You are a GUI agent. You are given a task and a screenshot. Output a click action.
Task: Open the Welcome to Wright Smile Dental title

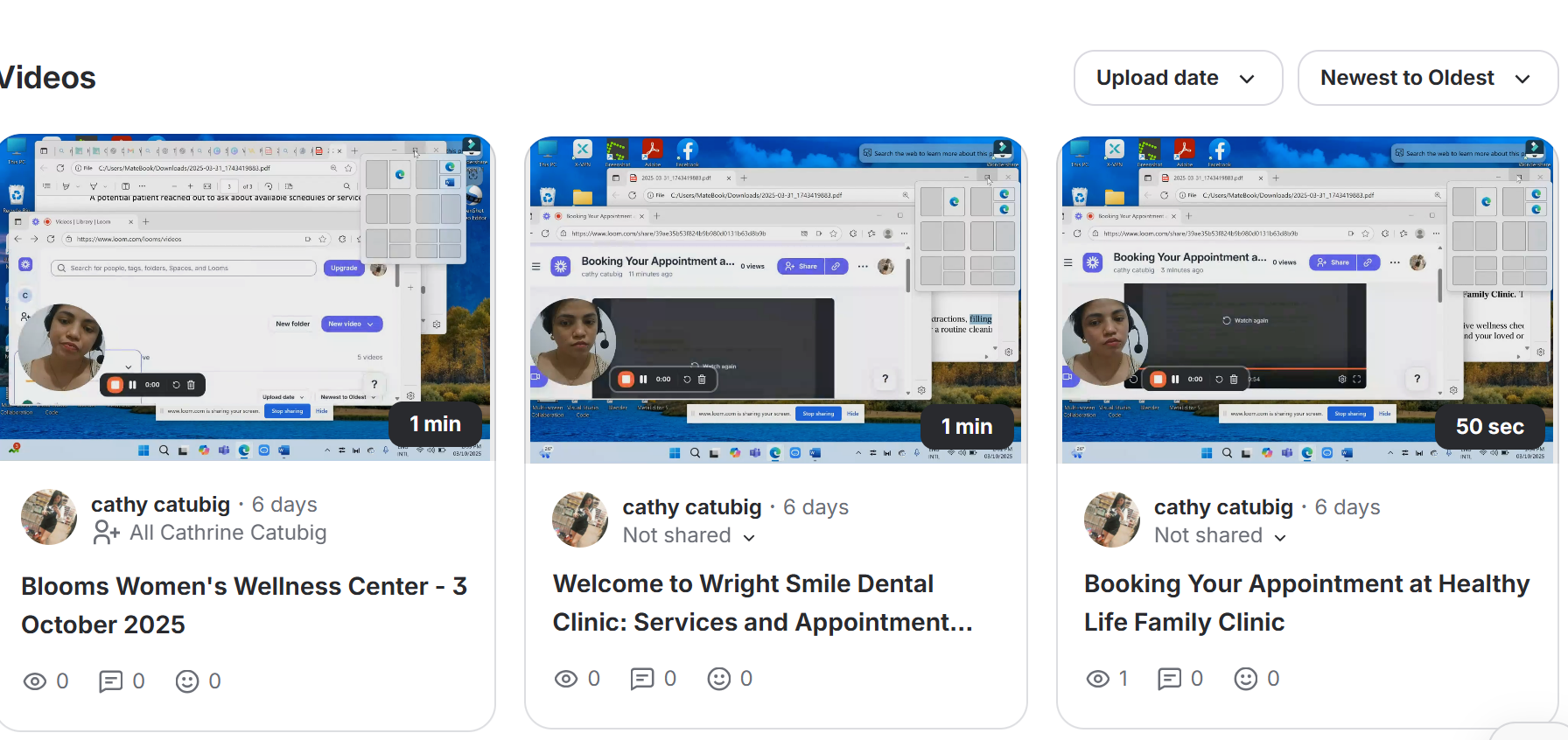tap(762, 603)
